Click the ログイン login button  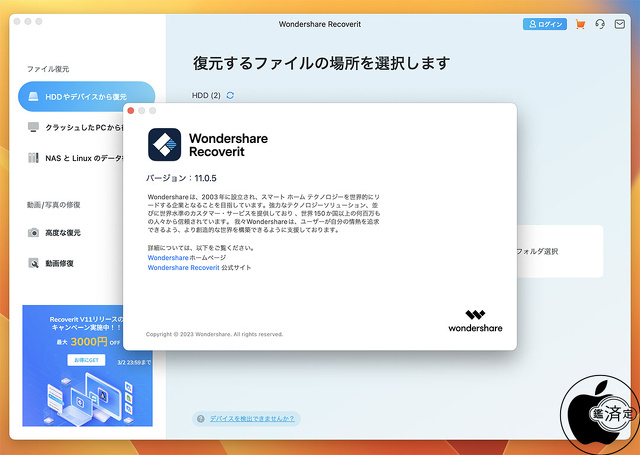tap(544, 24)
